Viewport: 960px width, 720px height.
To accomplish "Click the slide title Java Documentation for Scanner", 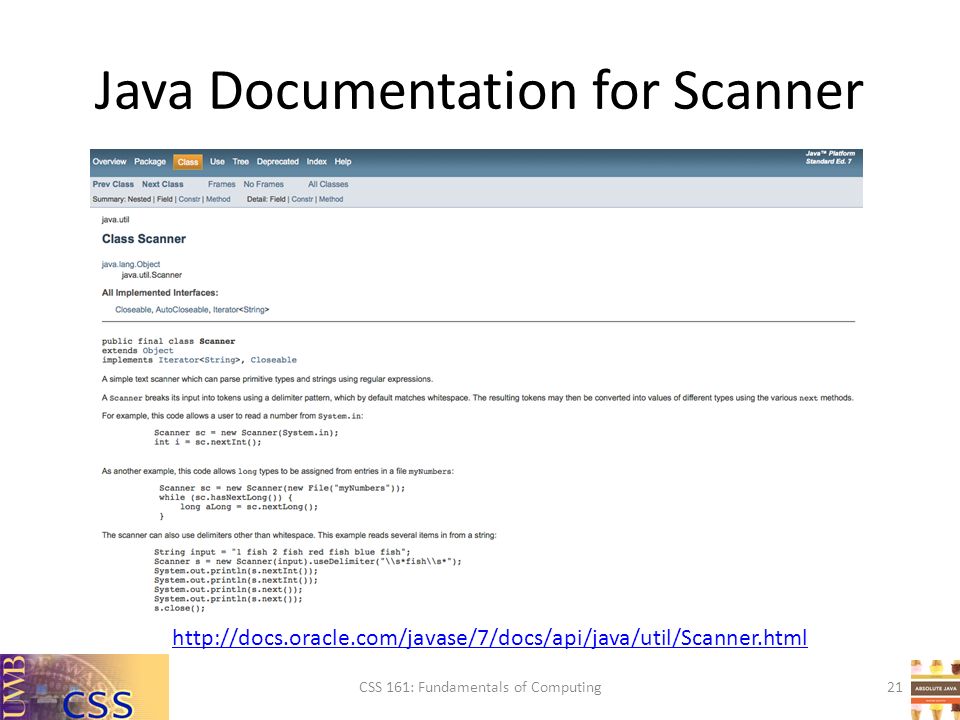I will click(479, 91).
